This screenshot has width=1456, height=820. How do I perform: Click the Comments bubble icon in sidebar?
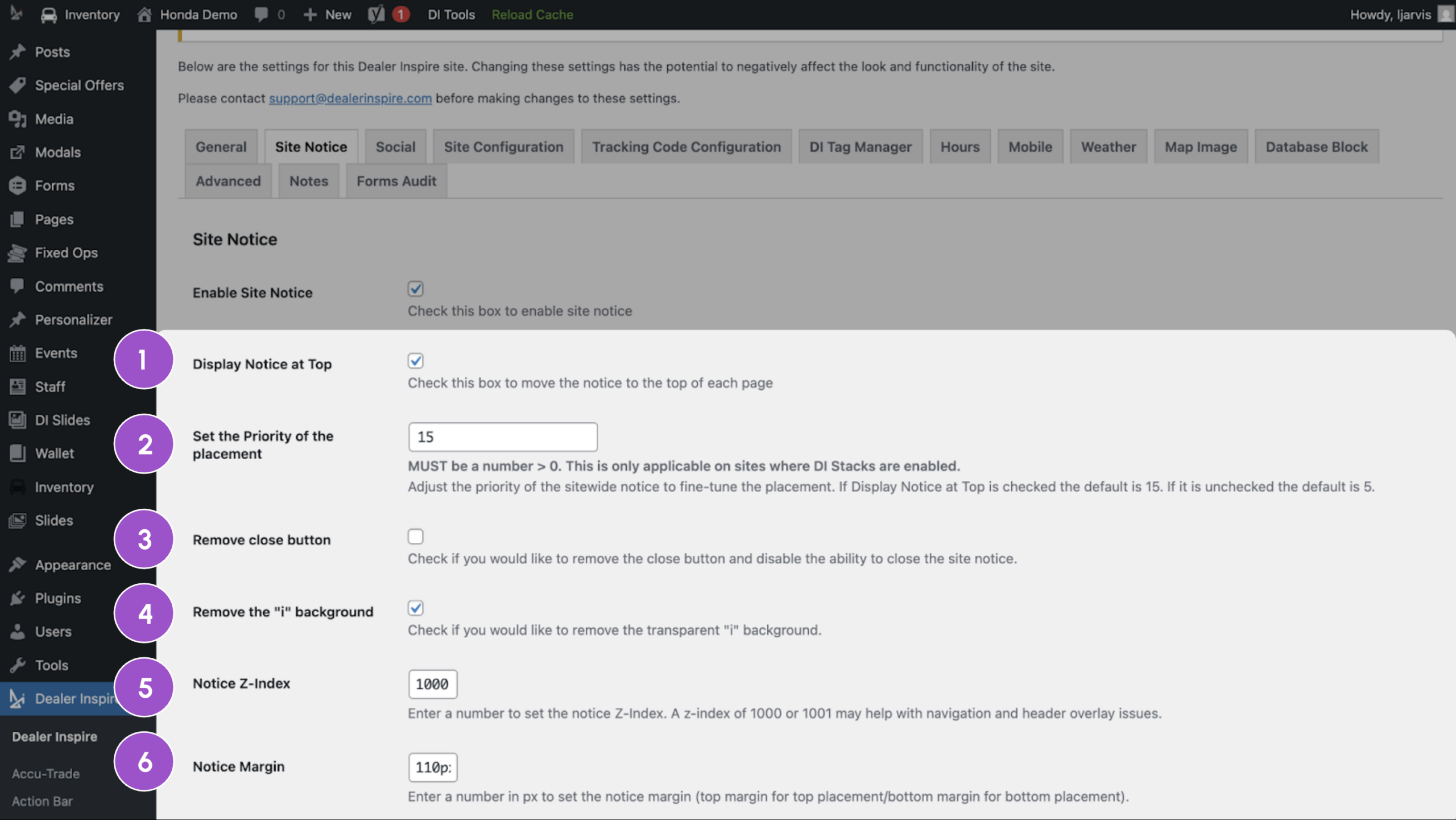18,286
